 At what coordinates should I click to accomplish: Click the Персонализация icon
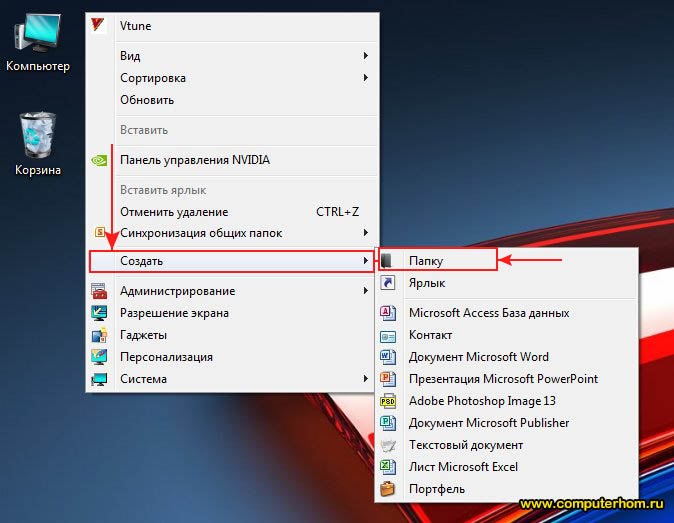tap(99, 357)
